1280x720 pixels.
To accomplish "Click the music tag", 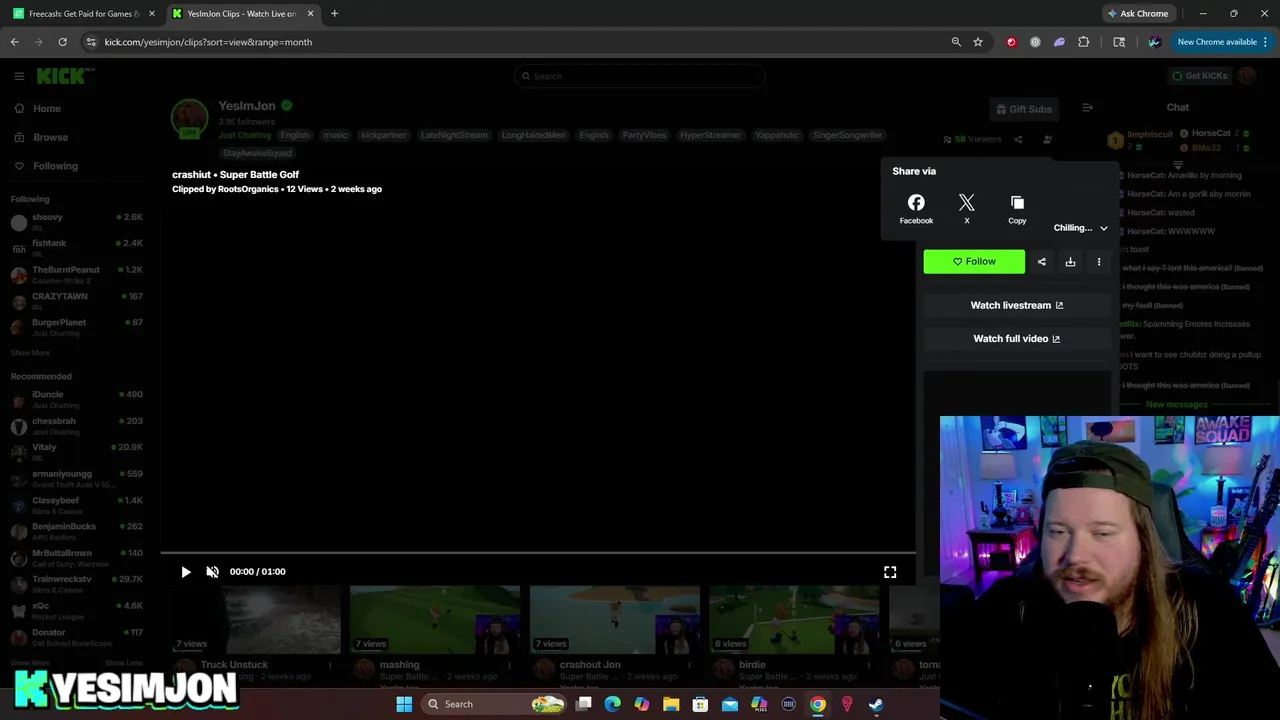I will pyautogui.click(x=335, y=135).
